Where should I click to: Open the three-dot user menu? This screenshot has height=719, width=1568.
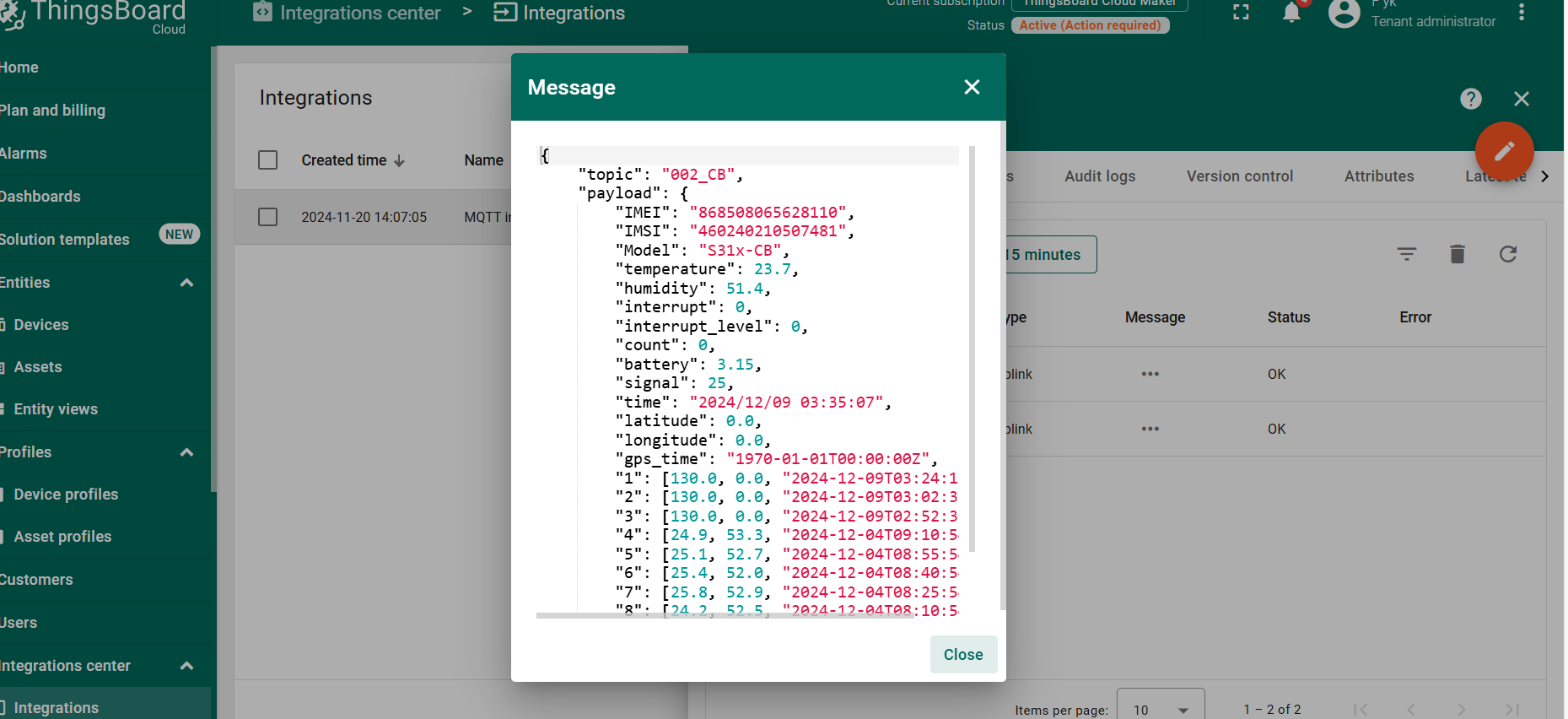1522,12
